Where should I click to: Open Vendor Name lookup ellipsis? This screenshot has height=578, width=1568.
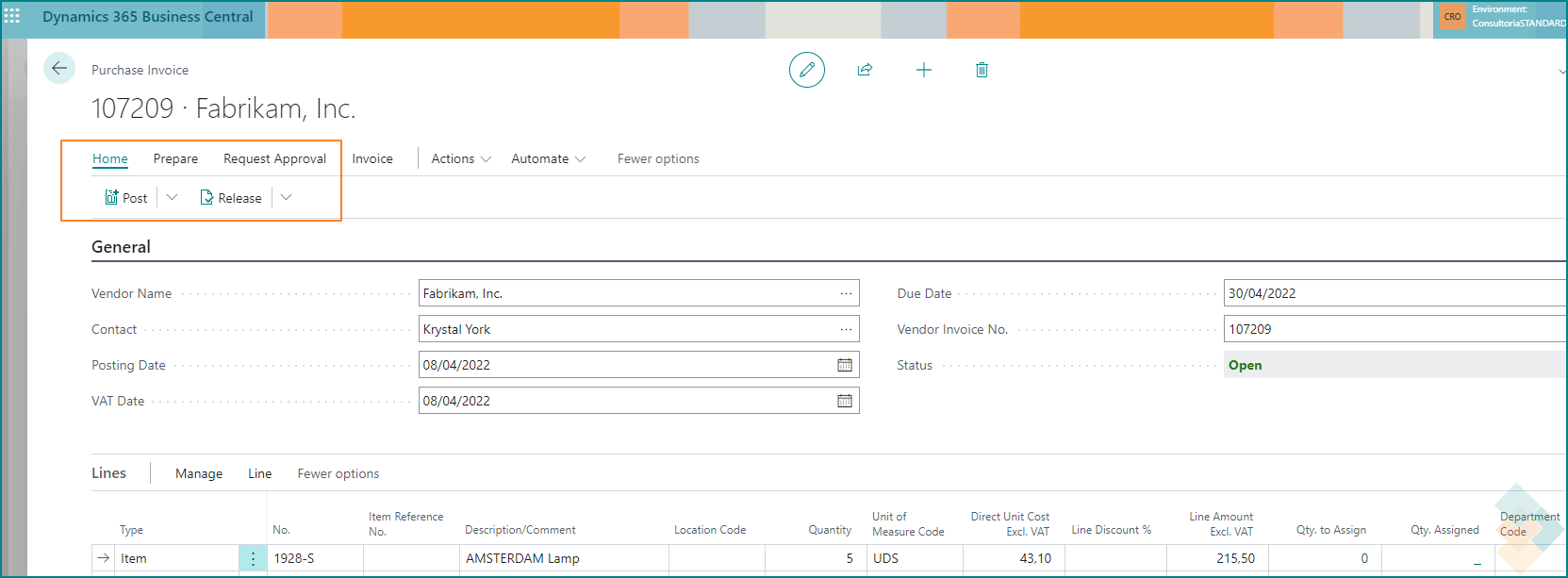coord(846,293)
